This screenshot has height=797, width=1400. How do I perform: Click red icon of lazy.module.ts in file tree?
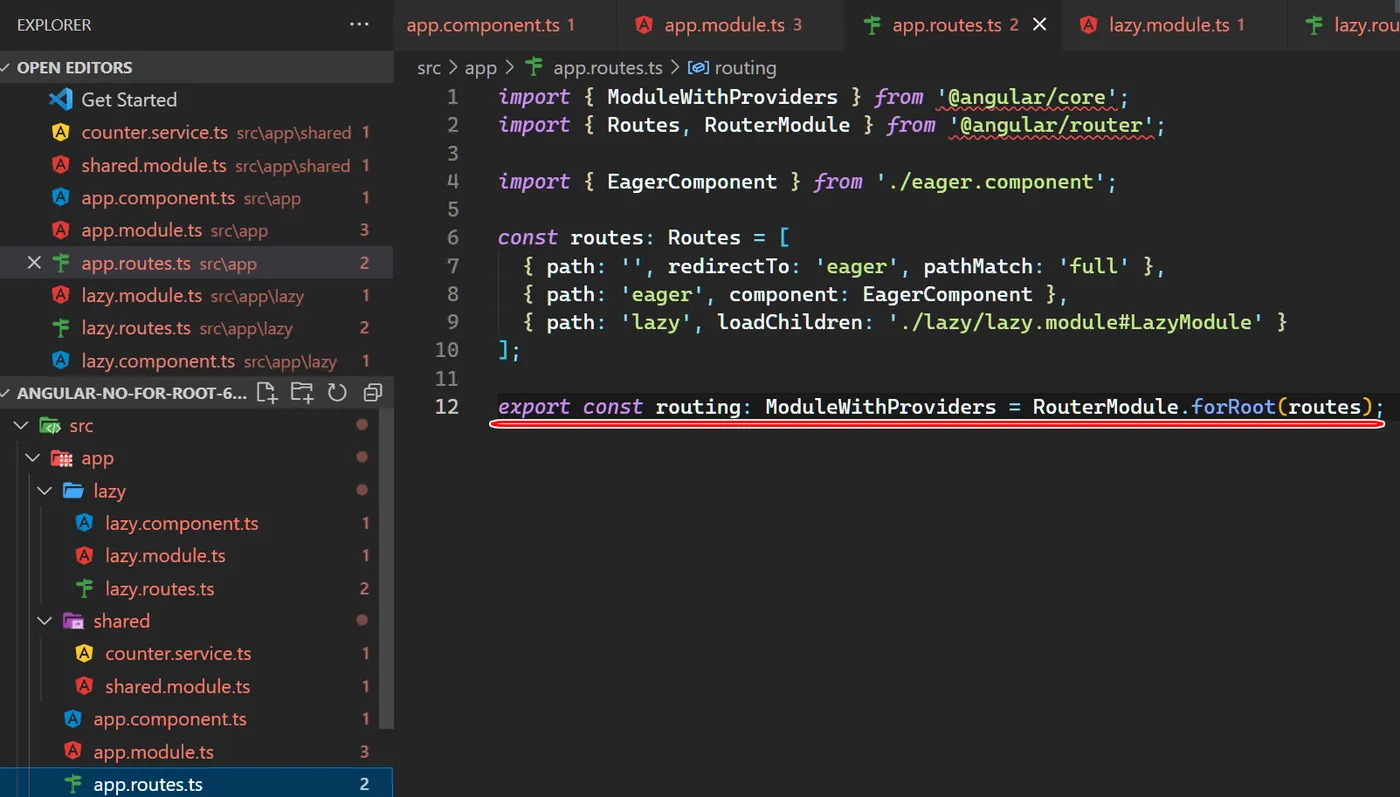click(x=84, y=556)
